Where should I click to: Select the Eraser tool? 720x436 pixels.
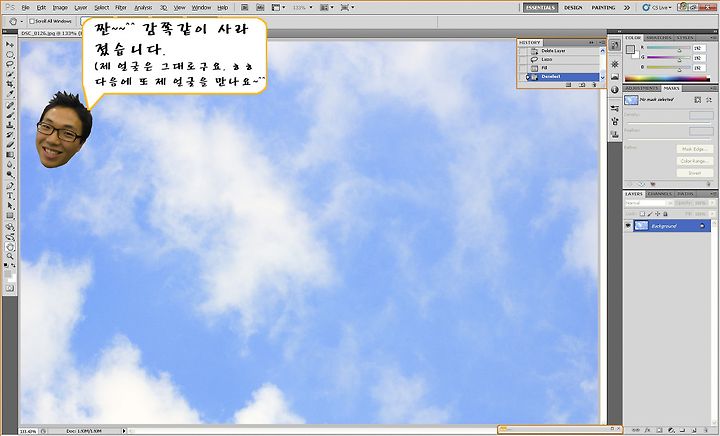[10, 145]
